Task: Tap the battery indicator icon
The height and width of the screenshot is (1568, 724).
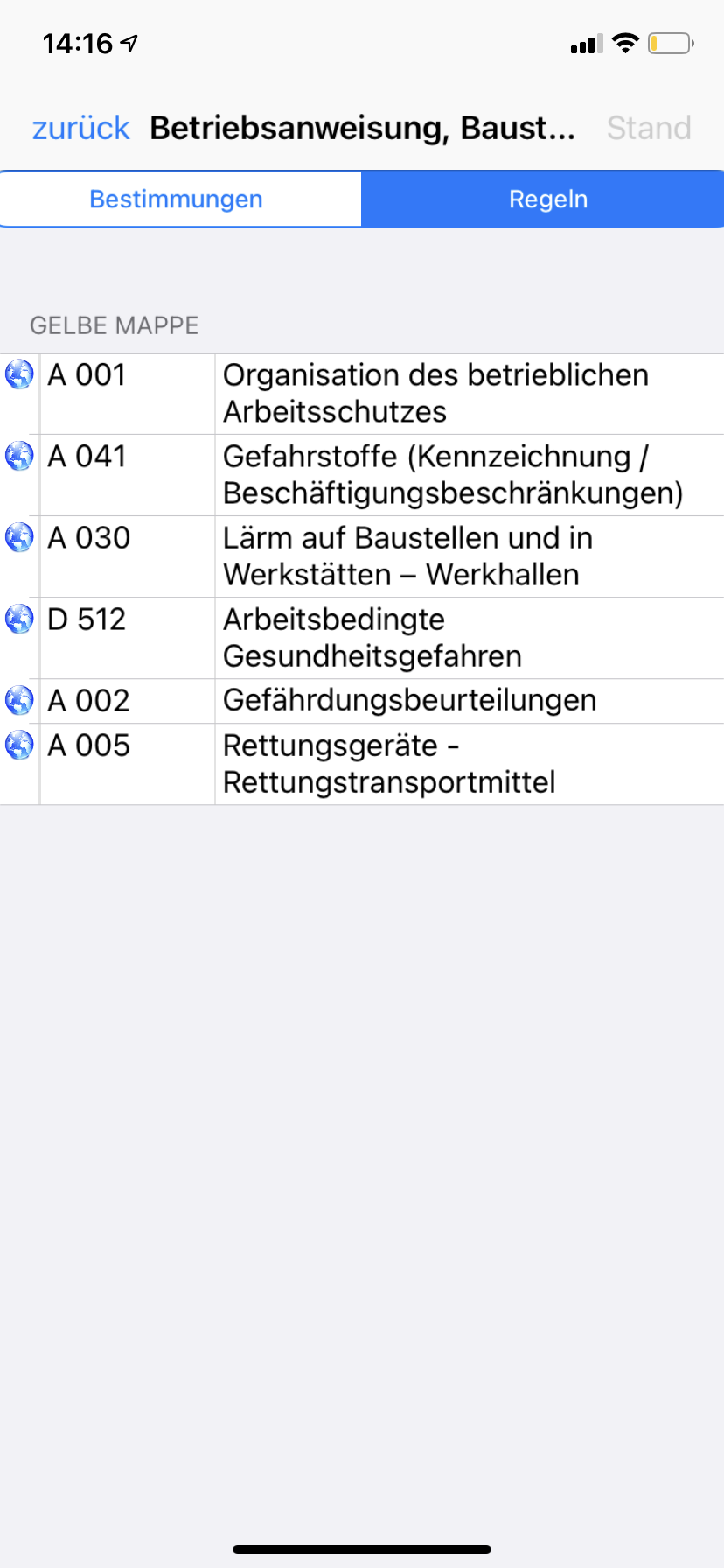Action: 671,43
